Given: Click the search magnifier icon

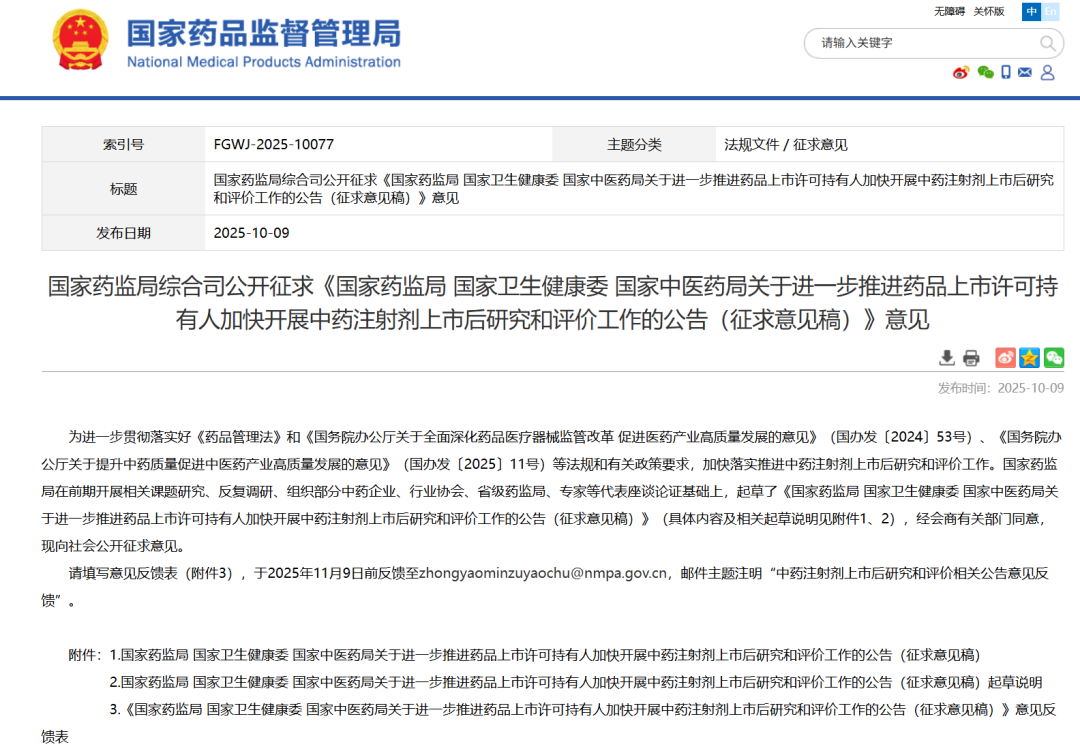Looking at the screenshot, I should [1047, 43].
